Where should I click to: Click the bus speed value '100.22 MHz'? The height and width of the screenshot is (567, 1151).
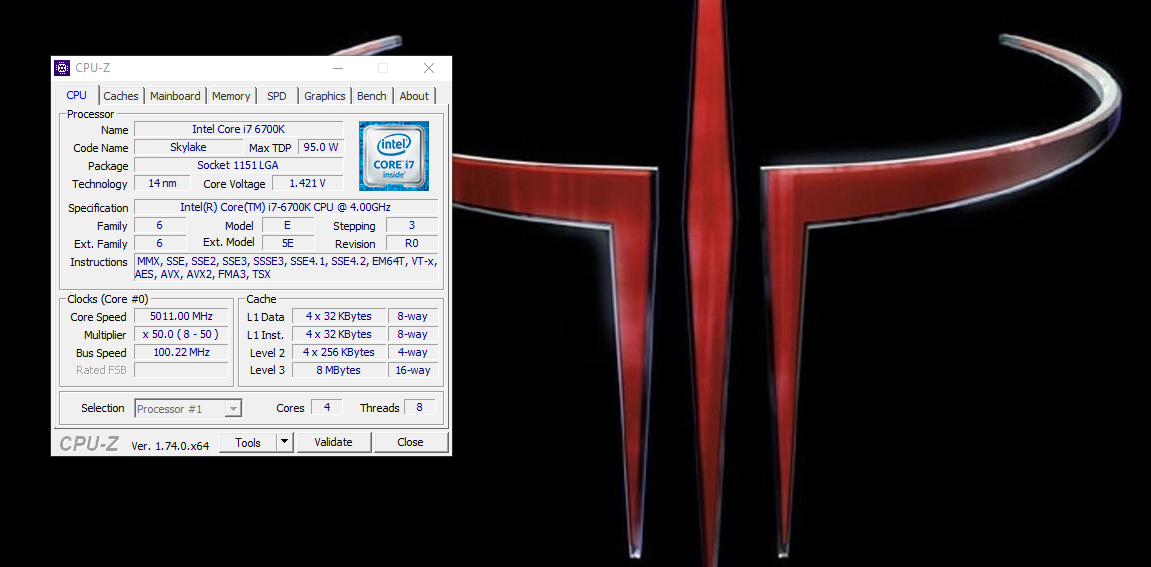pos(181,353)
